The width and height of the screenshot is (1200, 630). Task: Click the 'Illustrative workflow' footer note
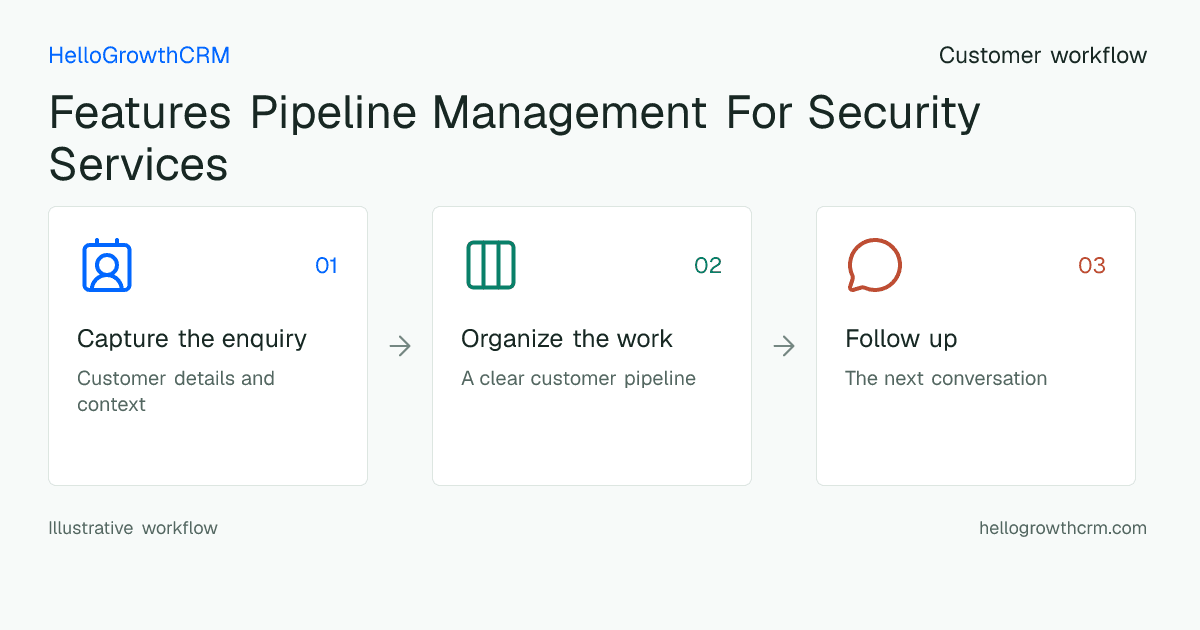(x=133, y=527)
